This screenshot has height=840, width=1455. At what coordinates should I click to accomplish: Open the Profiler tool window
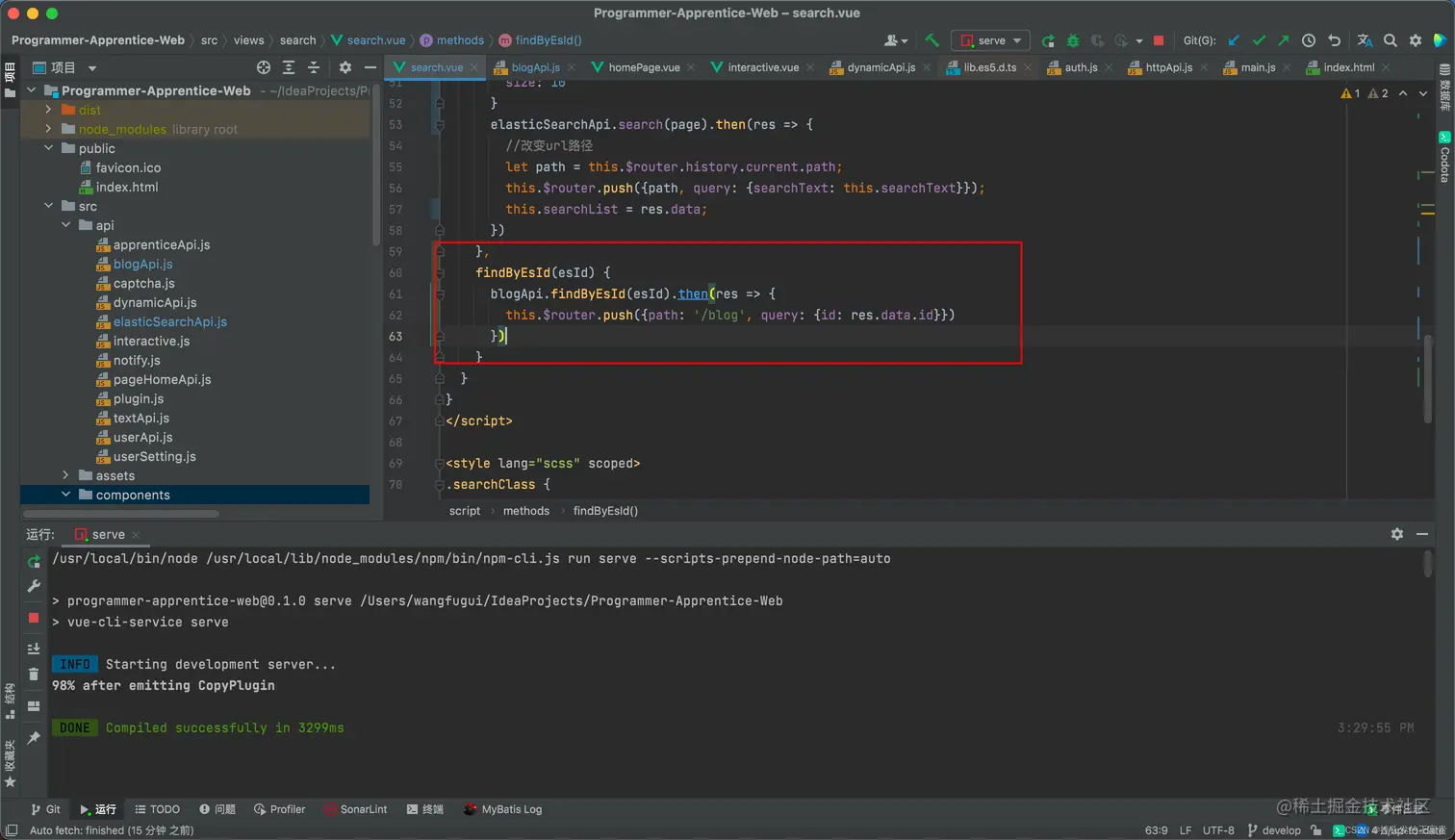click(x=279, y=809)
